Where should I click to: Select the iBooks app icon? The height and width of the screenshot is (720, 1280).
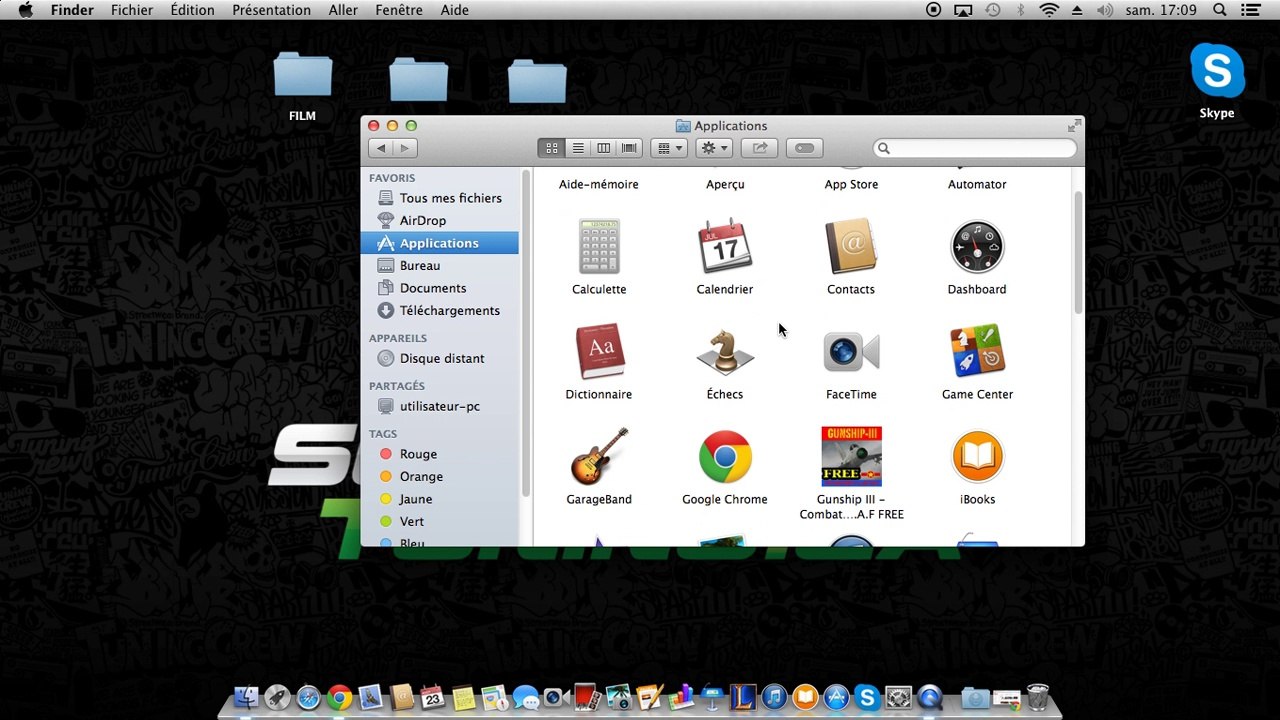click(977, 456)
